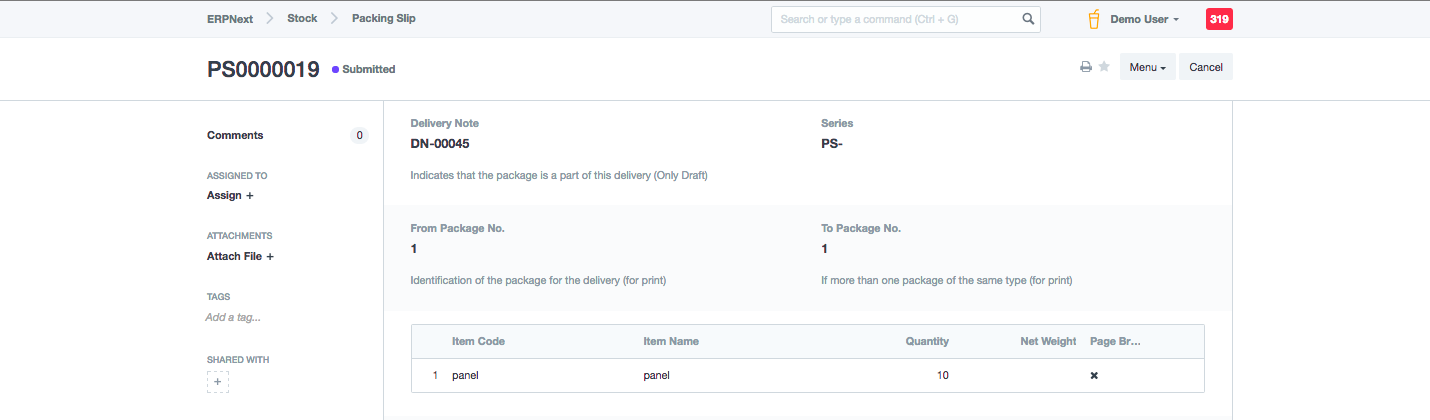Screen dimensions: 1430x420
Task: Click the star icon to favorite this document
Action: (1104, 67)
